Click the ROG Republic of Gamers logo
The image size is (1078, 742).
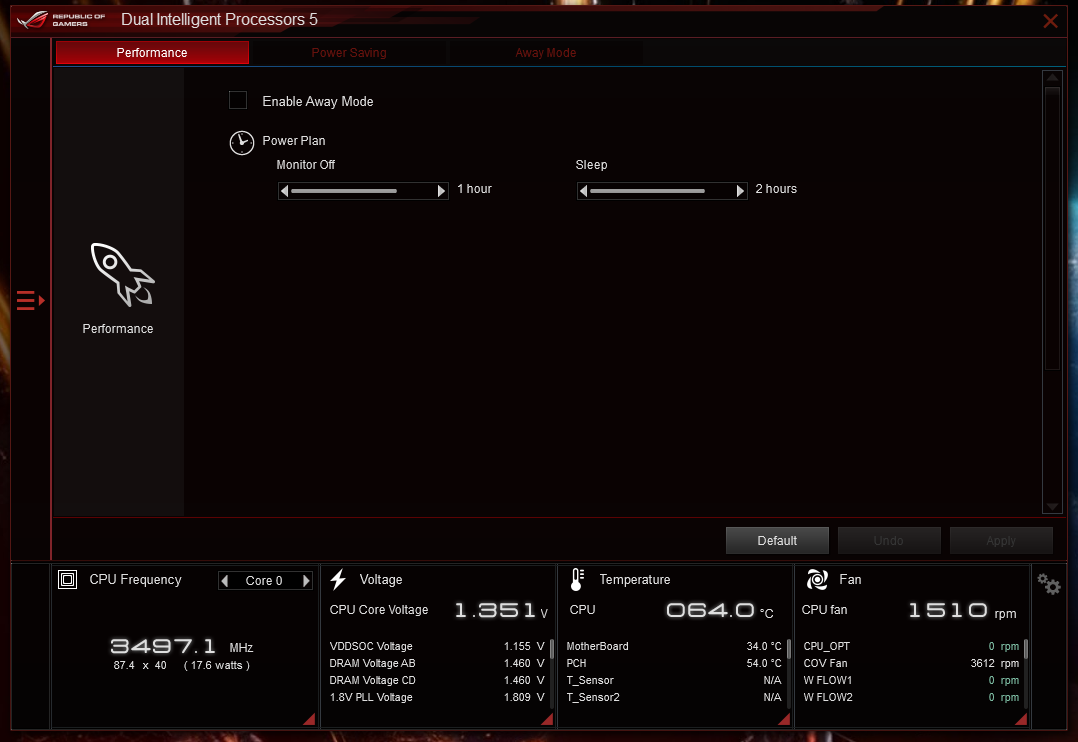click(x=61, y=20)
